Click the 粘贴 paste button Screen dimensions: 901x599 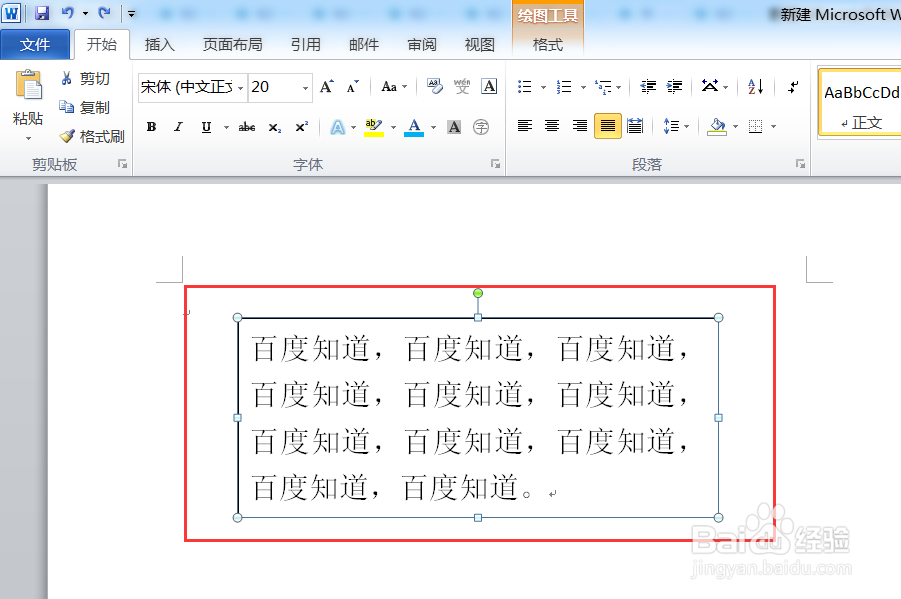coord(28,97)
